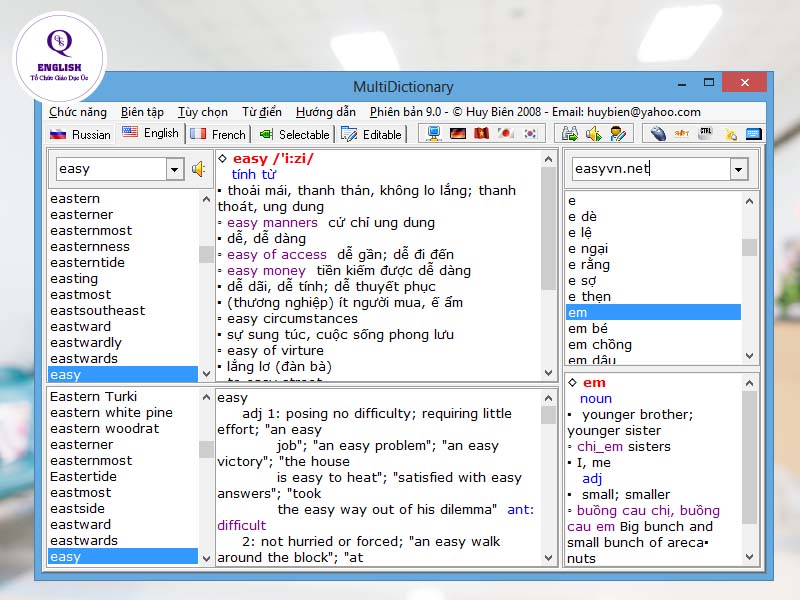Screen dimensions: 800x600
Task: Select 'eastern white pine' entry
Action: 111,412
